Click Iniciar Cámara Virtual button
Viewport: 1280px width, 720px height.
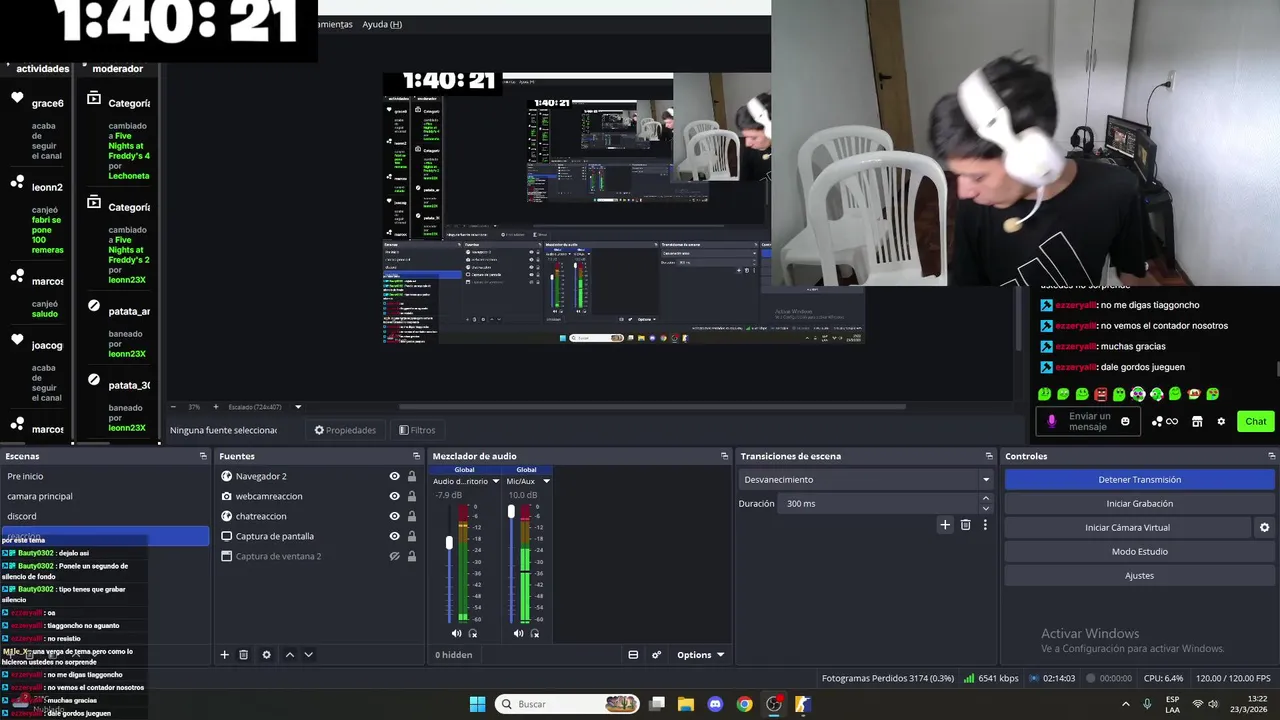coord(1127,528)
